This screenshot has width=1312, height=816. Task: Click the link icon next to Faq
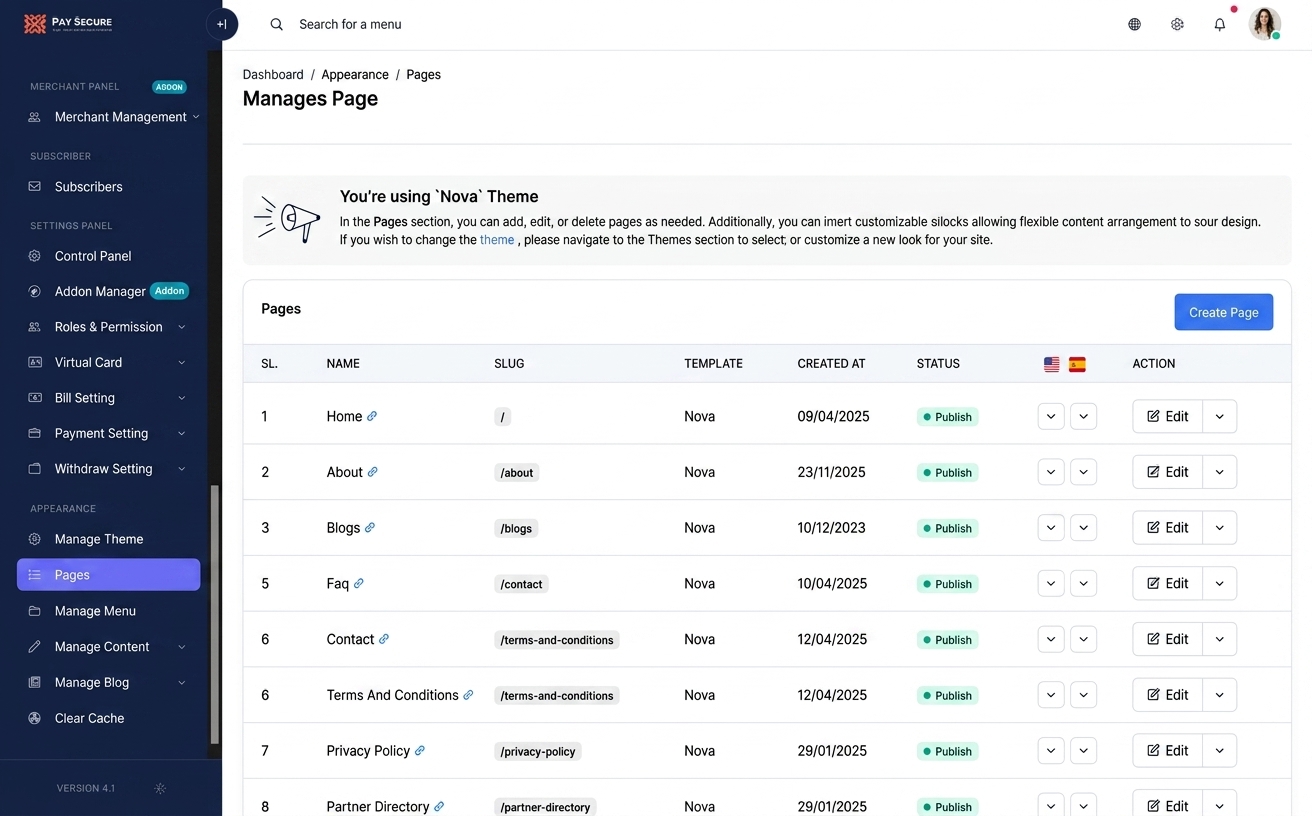click(359, 583)
